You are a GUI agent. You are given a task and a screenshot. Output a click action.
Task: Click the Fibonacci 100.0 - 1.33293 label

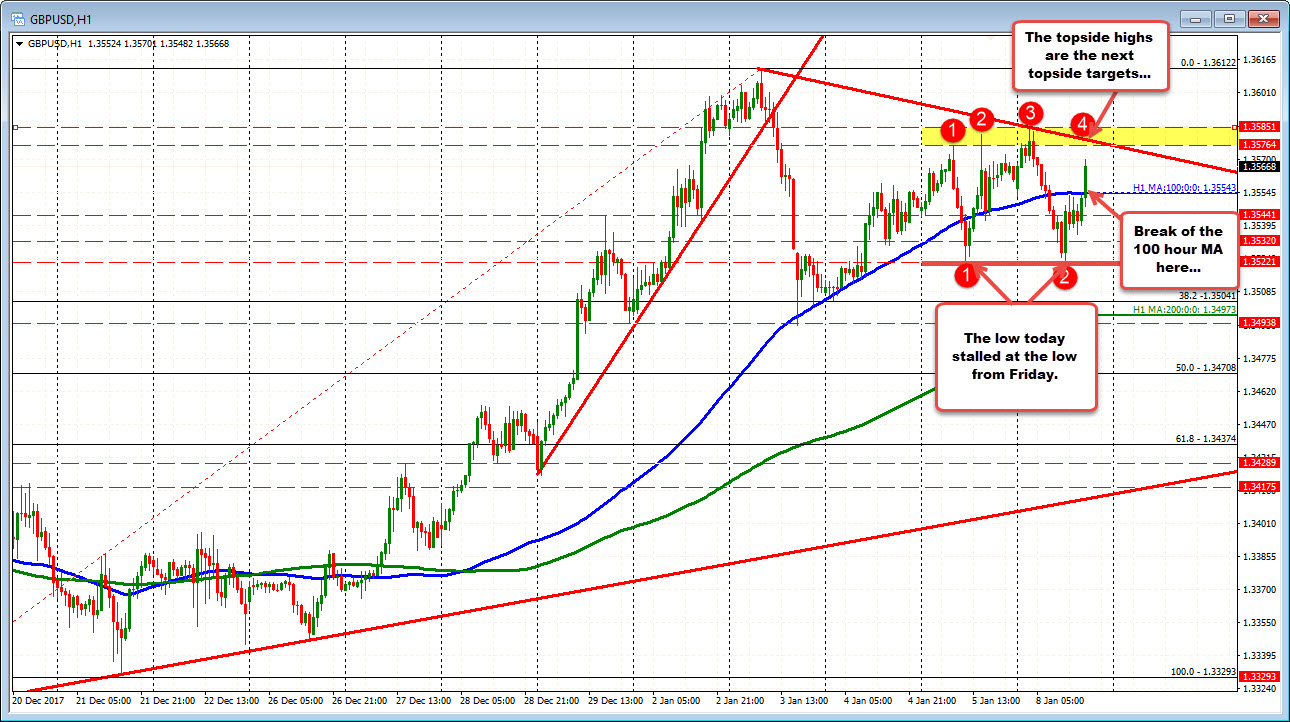(x=1204, y=672)
